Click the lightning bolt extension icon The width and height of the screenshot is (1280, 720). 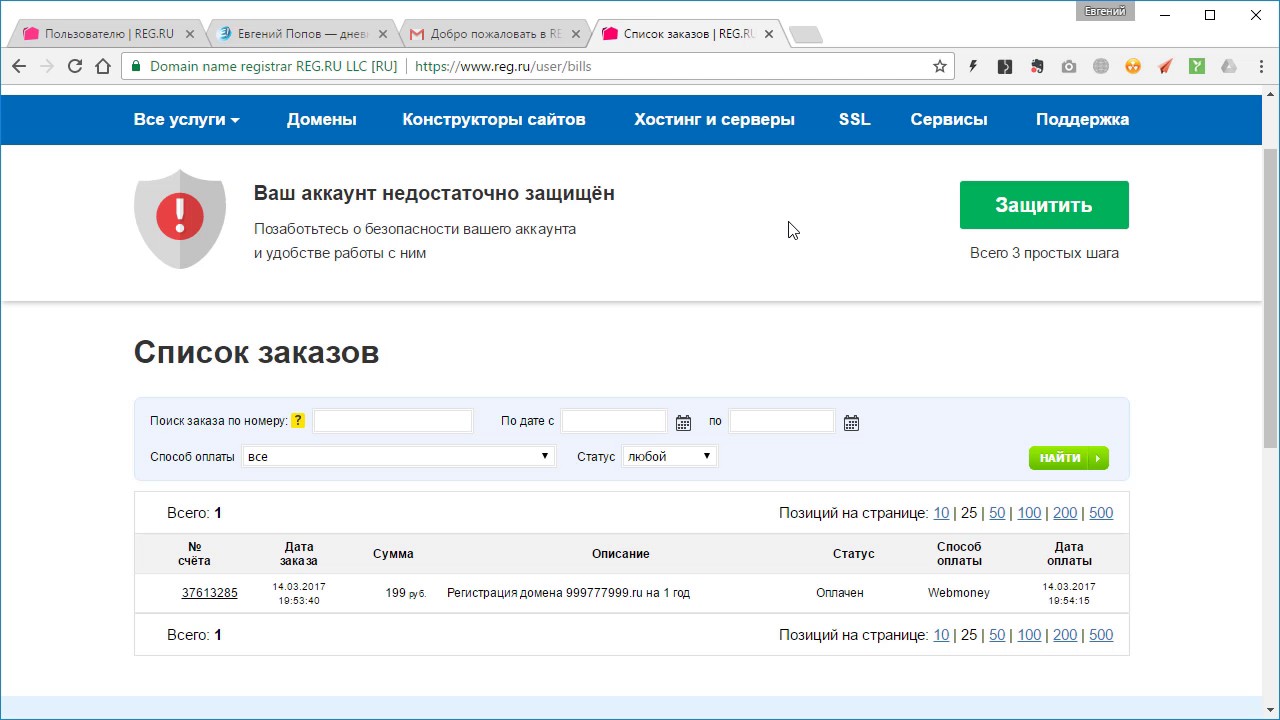(x=973, y=66)
